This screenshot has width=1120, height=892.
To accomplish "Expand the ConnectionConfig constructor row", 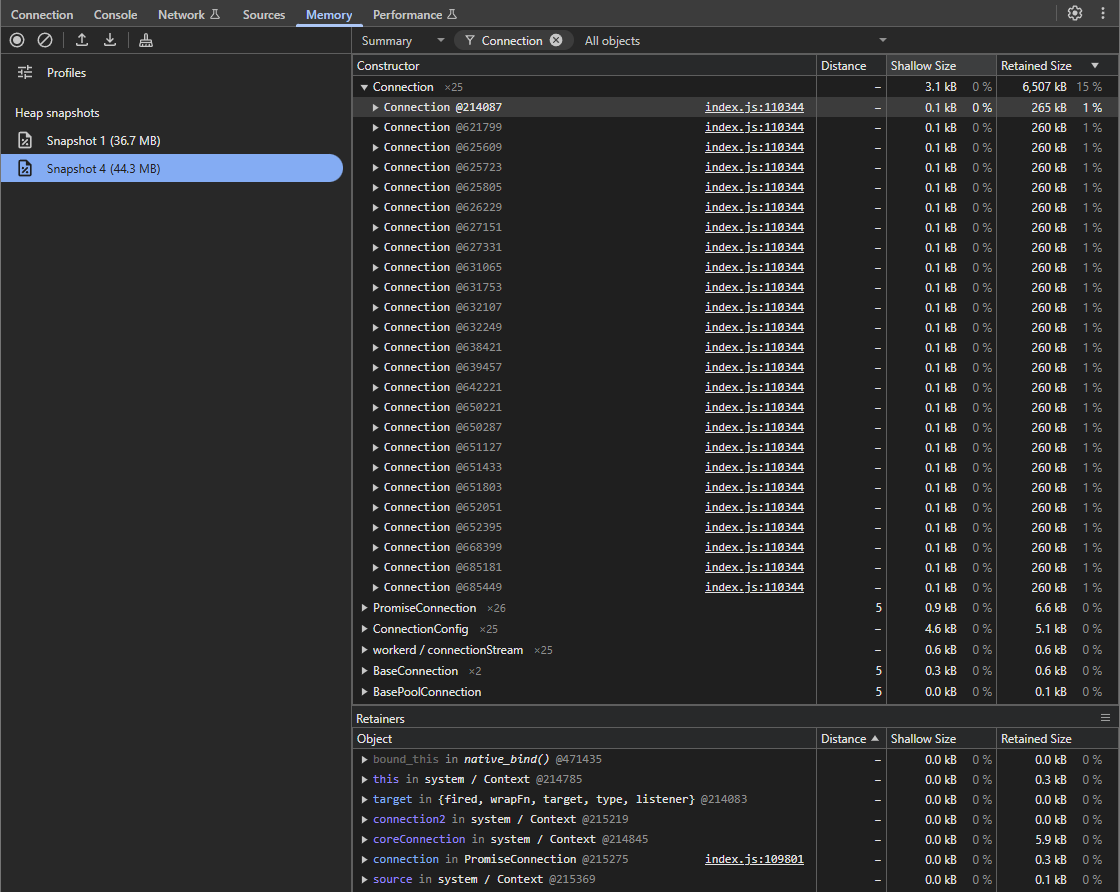I will tap(364, 629).
